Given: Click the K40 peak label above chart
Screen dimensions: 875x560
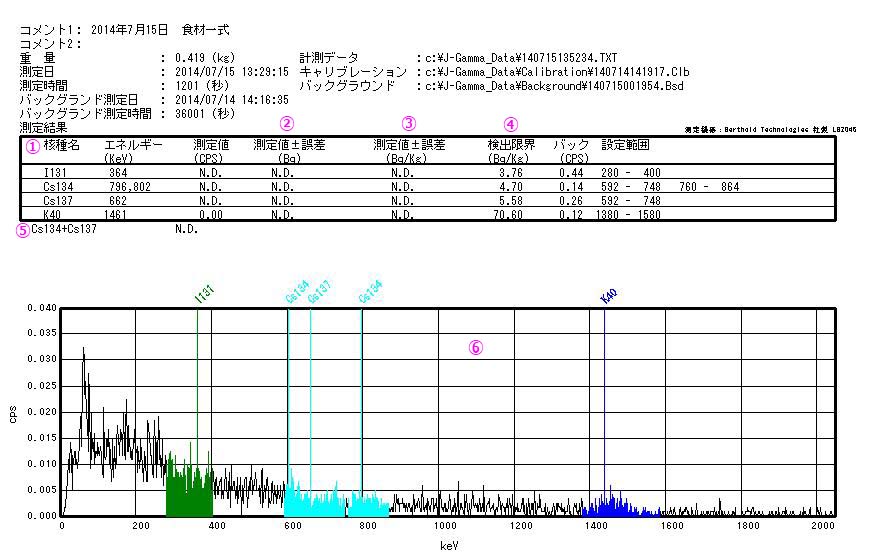Looking at the screenshot, I should [608, 294].
